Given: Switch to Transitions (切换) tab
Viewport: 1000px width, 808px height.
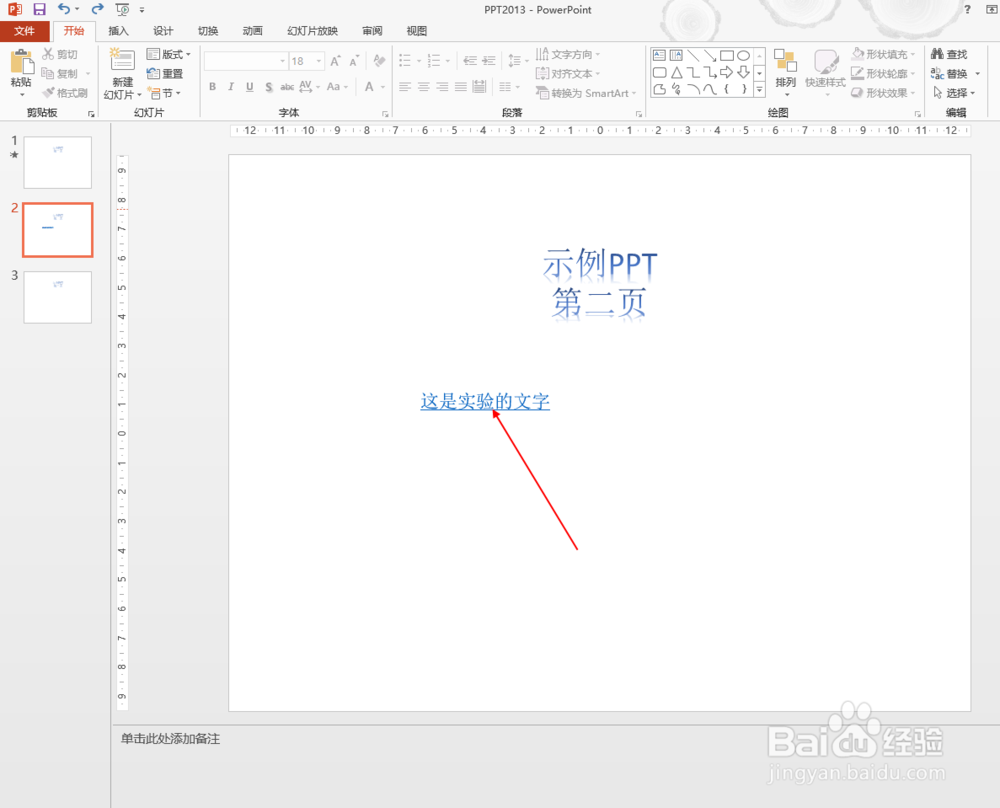Looking at the screenshot, I should click(208, 31).
